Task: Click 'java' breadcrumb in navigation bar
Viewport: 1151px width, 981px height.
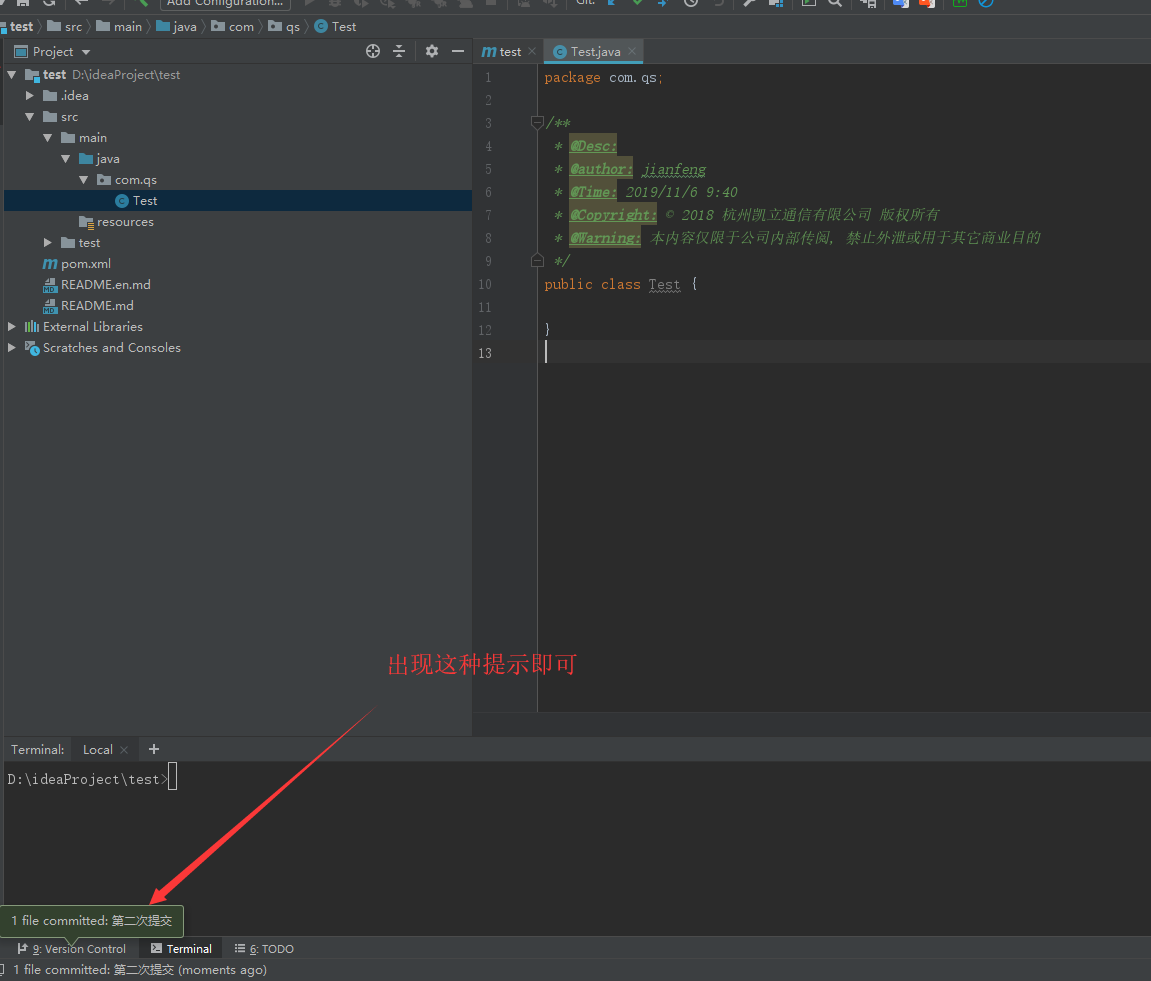Action: 176,26
